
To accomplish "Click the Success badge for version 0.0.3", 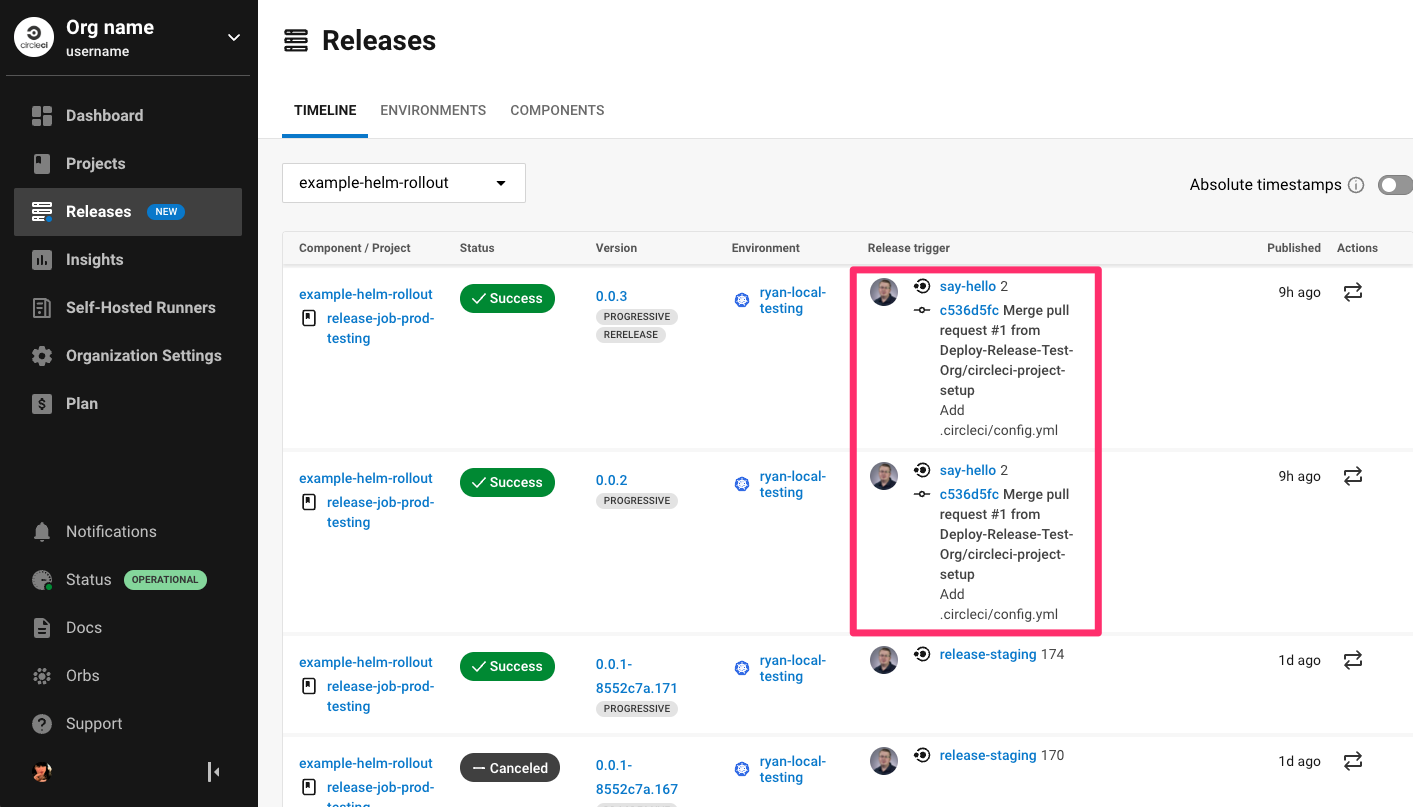I will (x=507, y=299).
